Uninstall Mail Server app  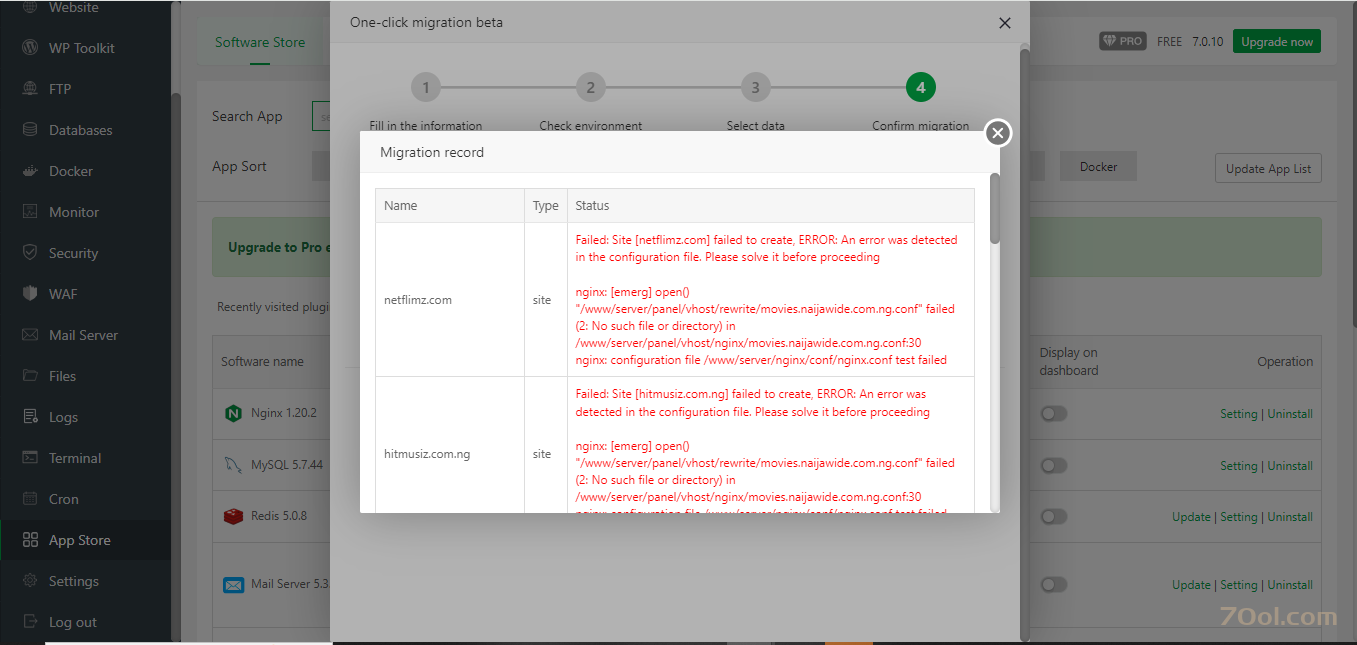1290,585
